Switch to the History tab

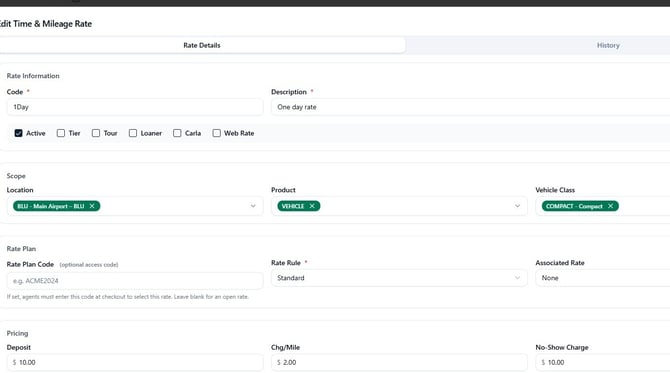click(x=608, y=45)
